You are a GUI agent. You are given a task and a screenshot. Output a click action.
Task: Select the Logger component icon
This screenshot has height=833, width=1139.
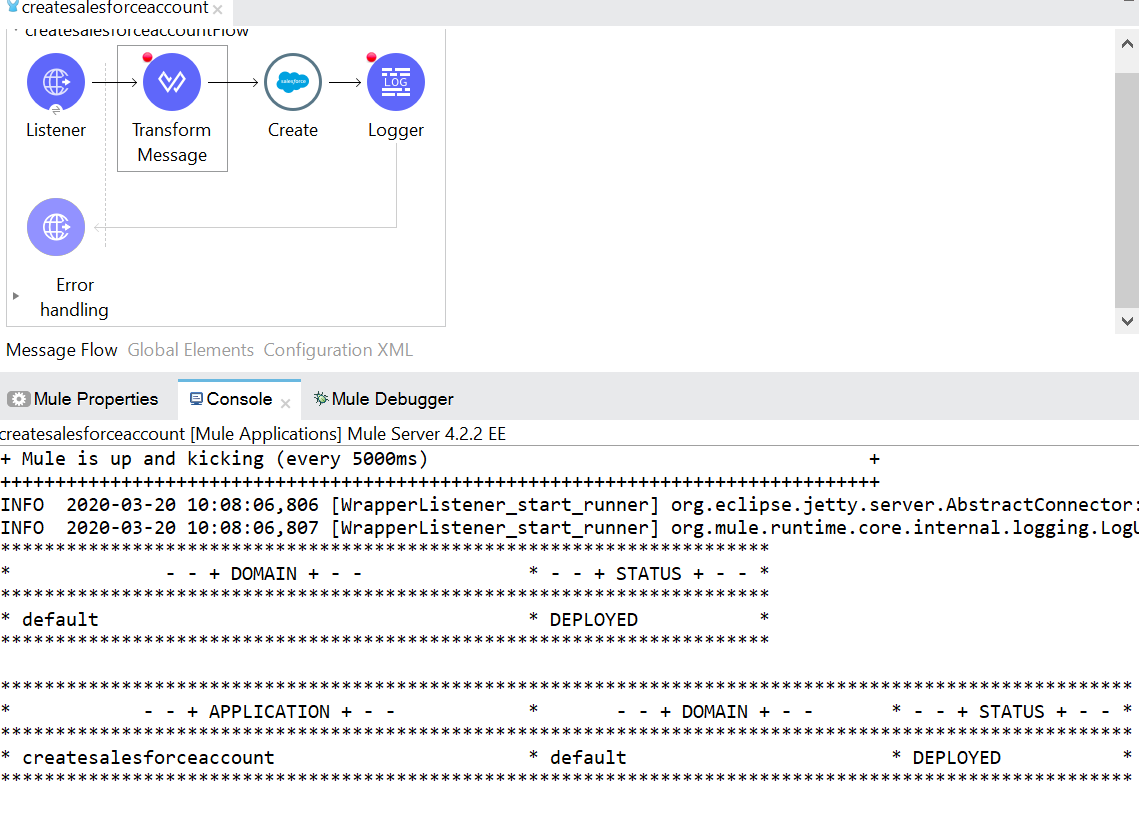click(396, 82)
